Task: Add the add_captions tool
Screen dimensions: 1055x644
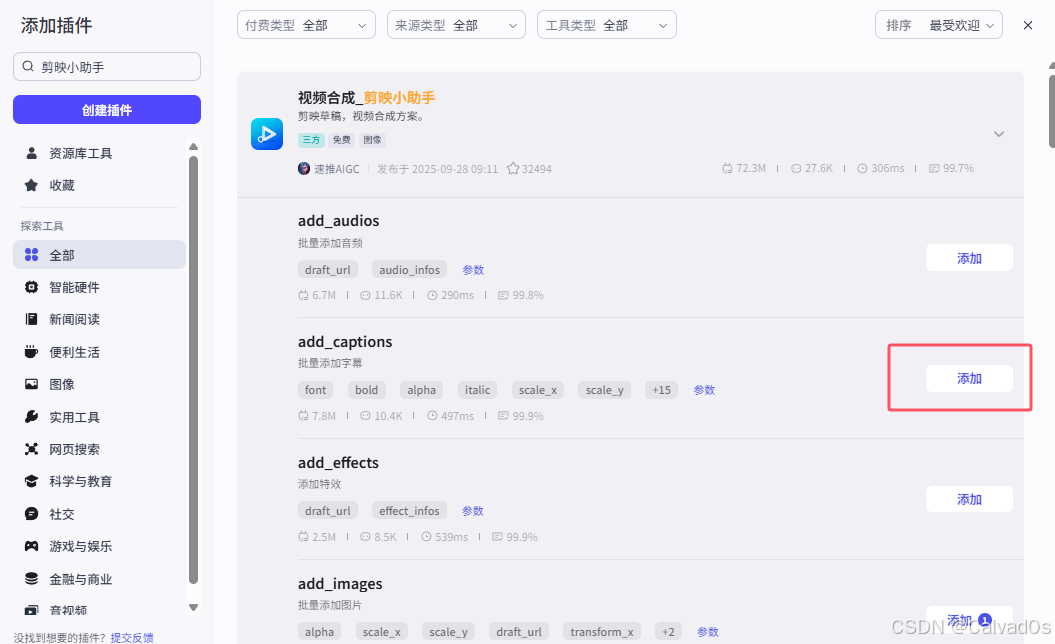Action: pyautogui.click(x=969, y=378)
